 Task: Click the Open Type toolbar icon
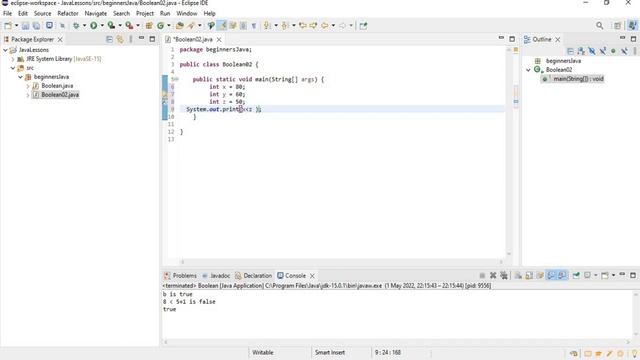click(x=180, y=25)
